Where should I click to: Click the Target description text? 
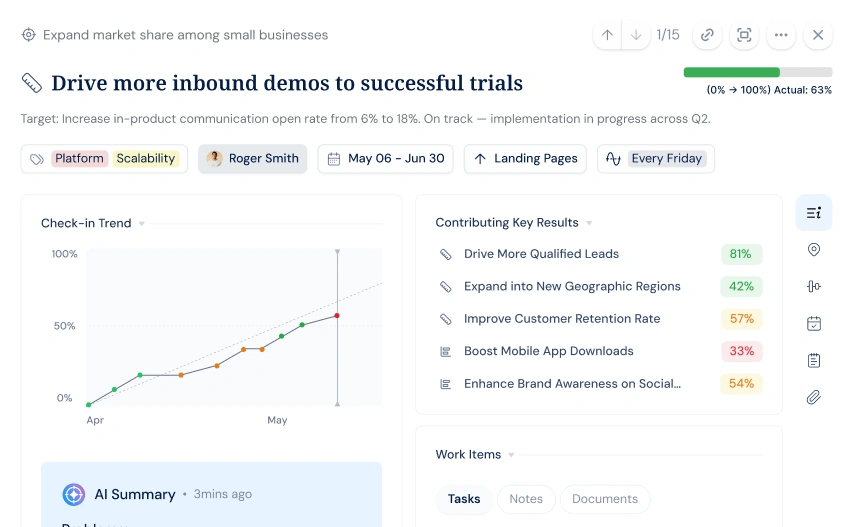pos(366,119)
